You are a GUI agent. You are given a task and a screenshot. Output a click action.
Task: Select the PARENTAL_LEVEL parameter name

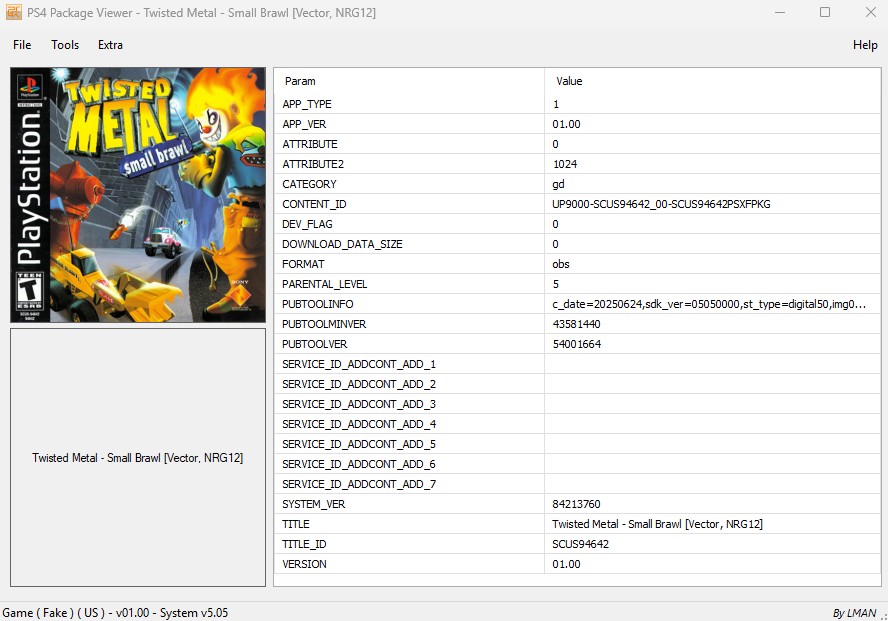click(x=325, y=284)
